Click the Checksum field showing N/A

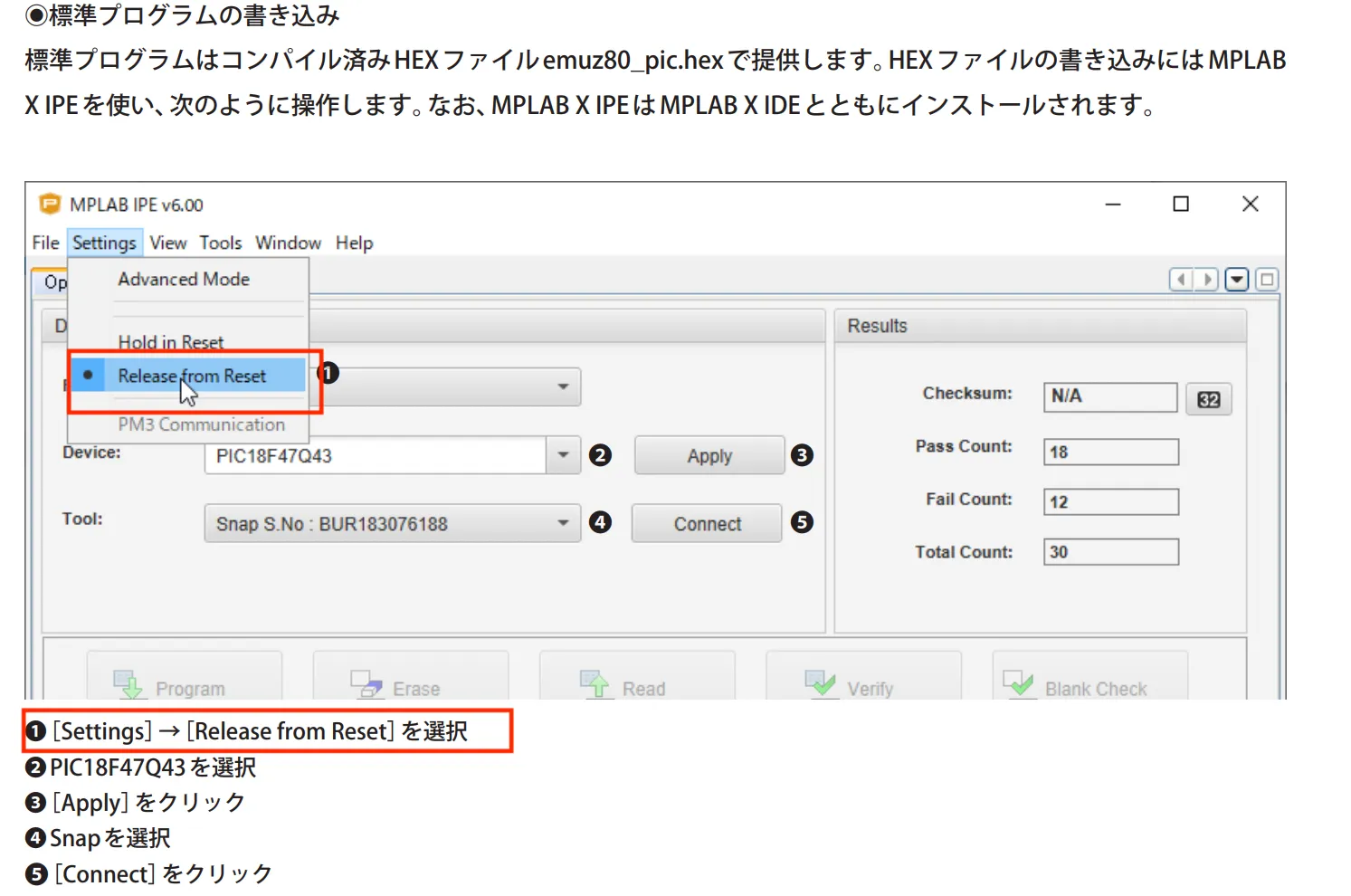(1110, 396)
